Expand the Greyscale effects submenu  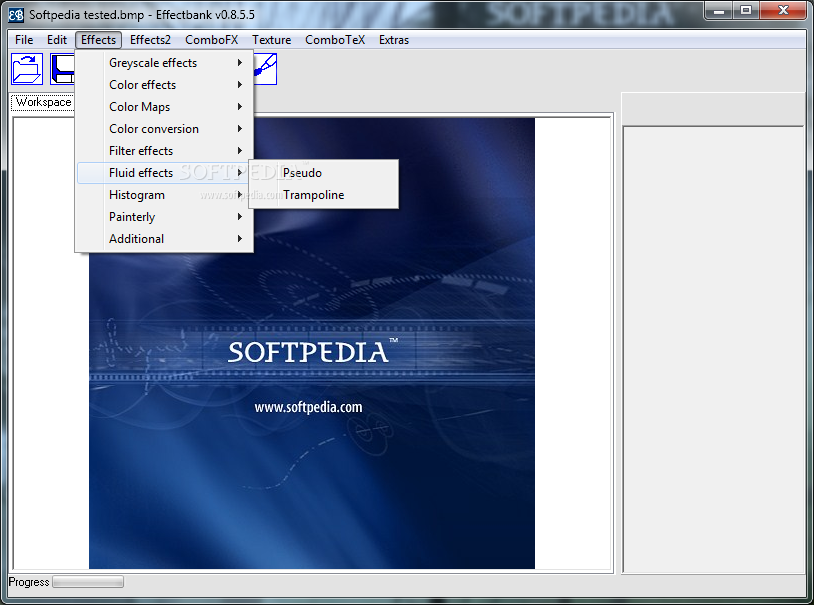pyautogui.click(x=165, y=63)
